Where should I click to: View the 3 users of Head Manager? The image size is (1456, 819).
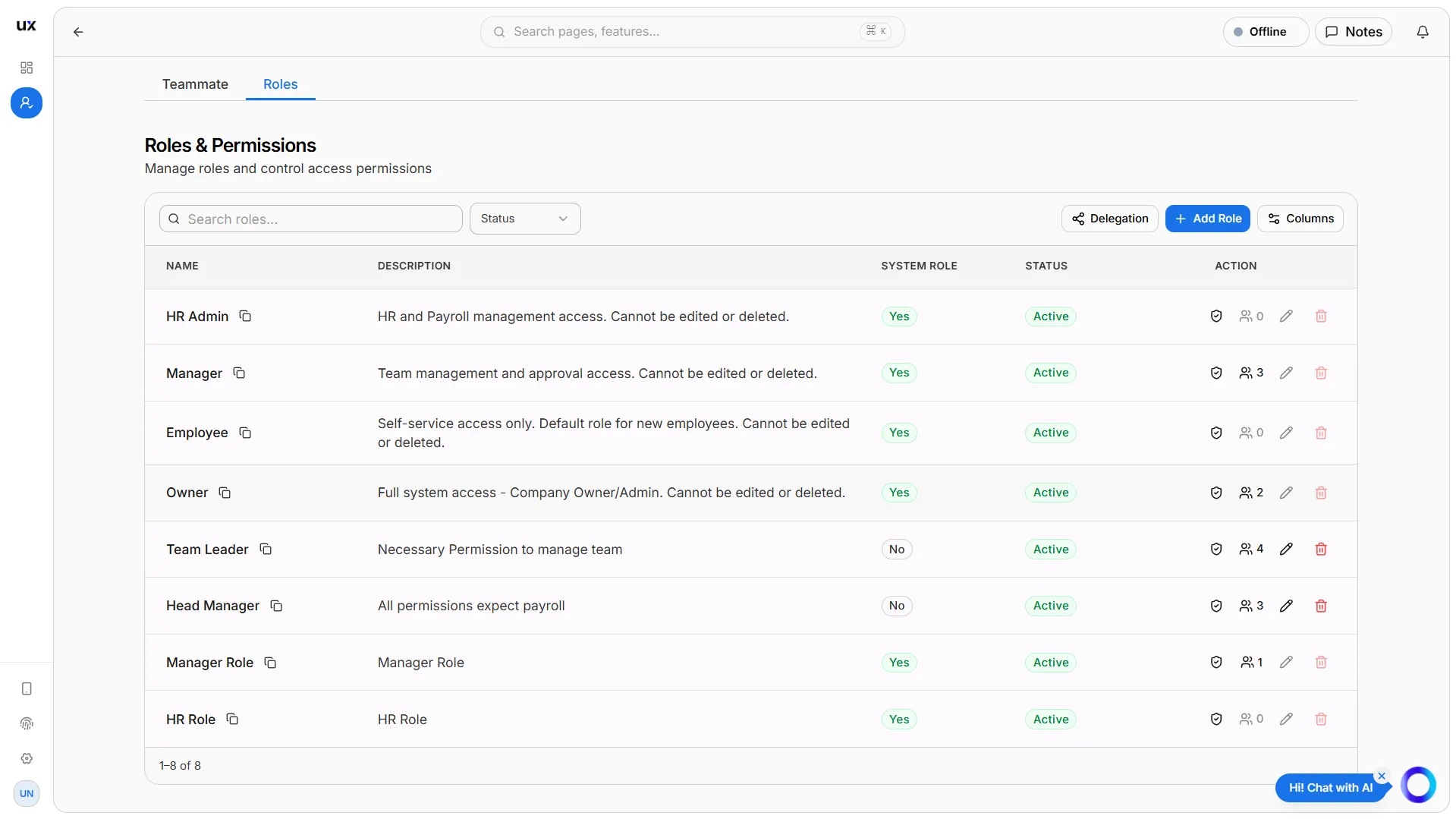pos(1251,606)
